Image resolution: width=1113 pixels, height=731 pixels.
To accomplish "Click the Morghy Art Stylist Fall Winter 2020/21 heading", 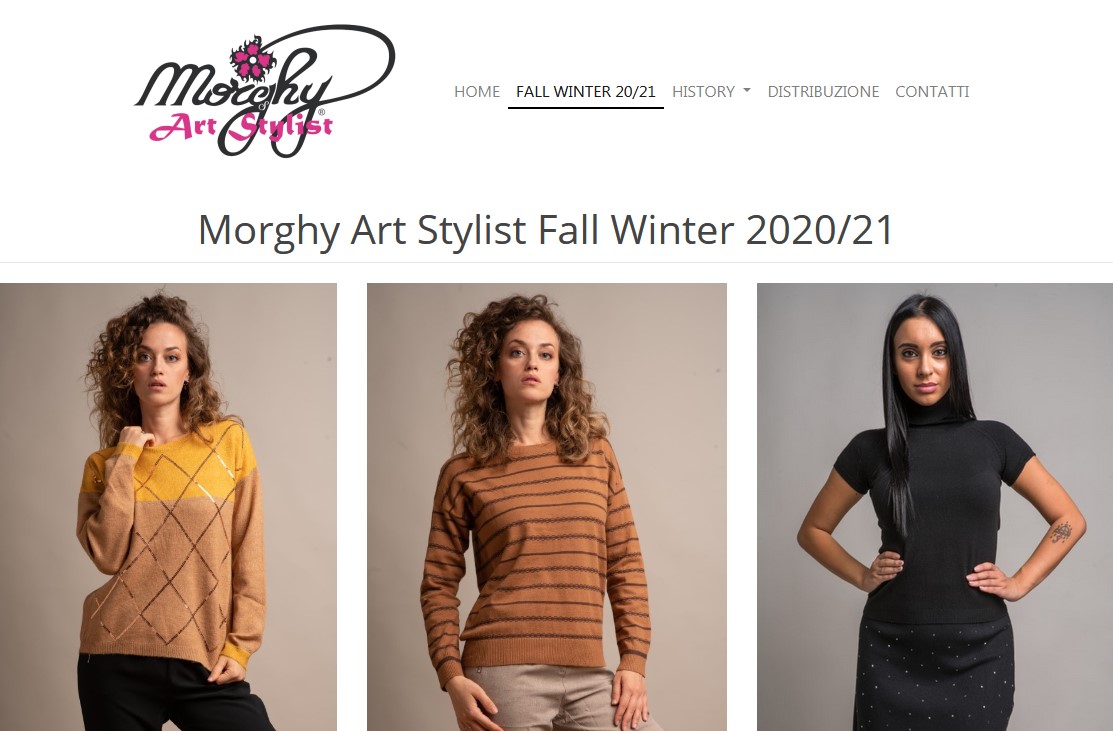I will click(x=545, y=230).
